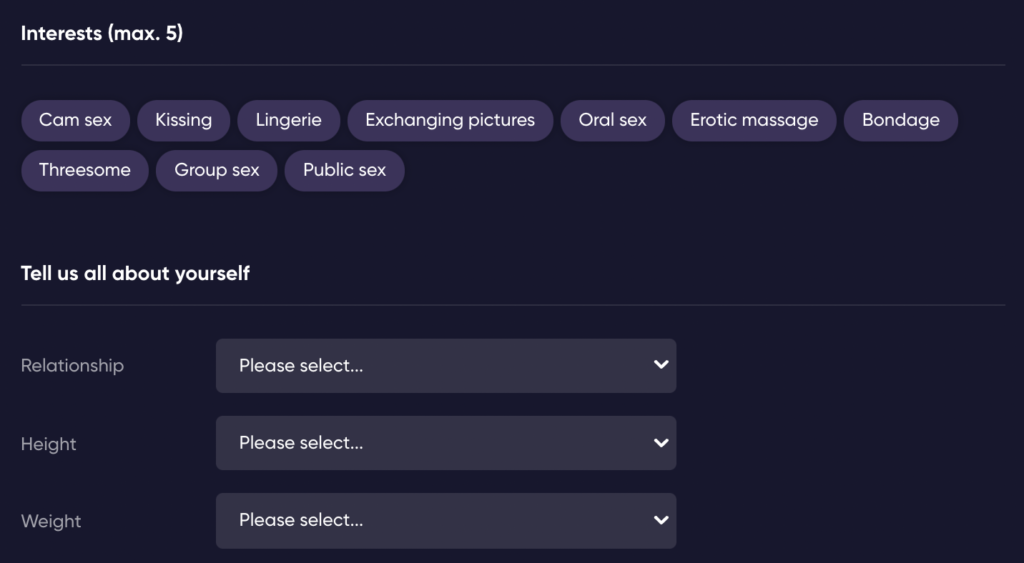Click the chevron arrow in Height field
The image size is (1024, 563).
(x=661, y=443)
